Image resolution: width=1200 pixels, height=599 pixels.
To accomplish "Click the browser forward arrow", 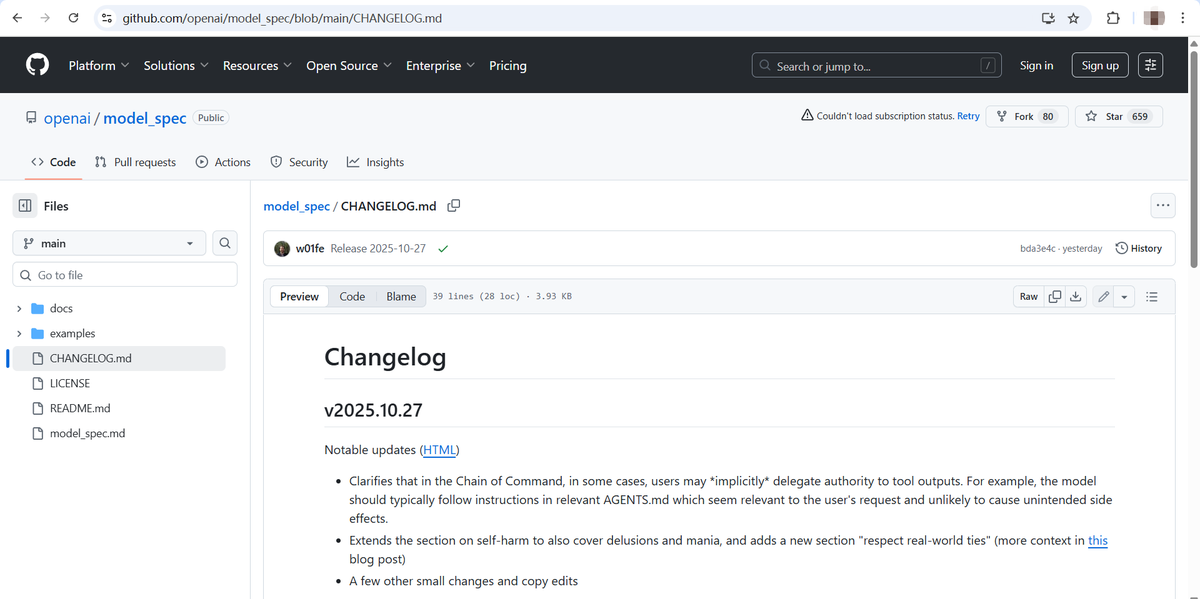I will [x=45, y=18].
